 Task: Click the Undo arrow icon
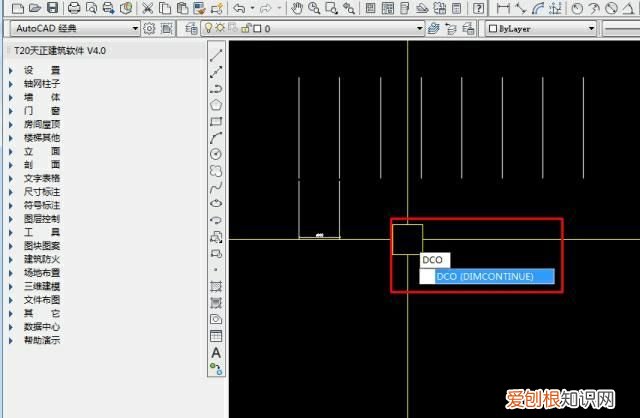point(239,8)
